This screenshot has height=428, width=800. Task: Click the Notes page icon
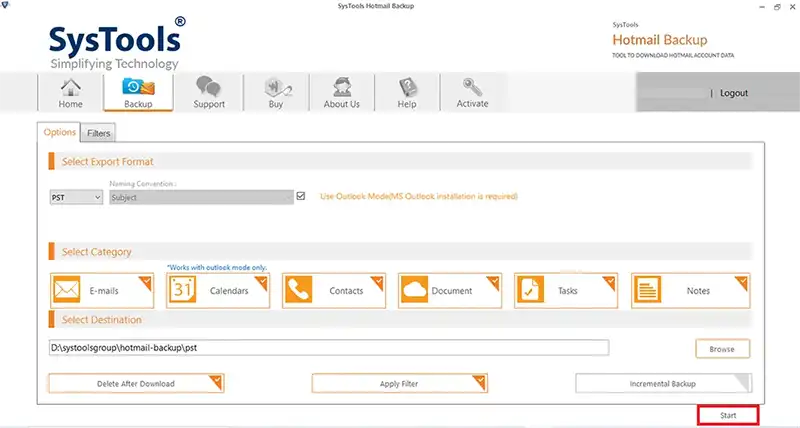pyautogui.click(x=647, y=290)
